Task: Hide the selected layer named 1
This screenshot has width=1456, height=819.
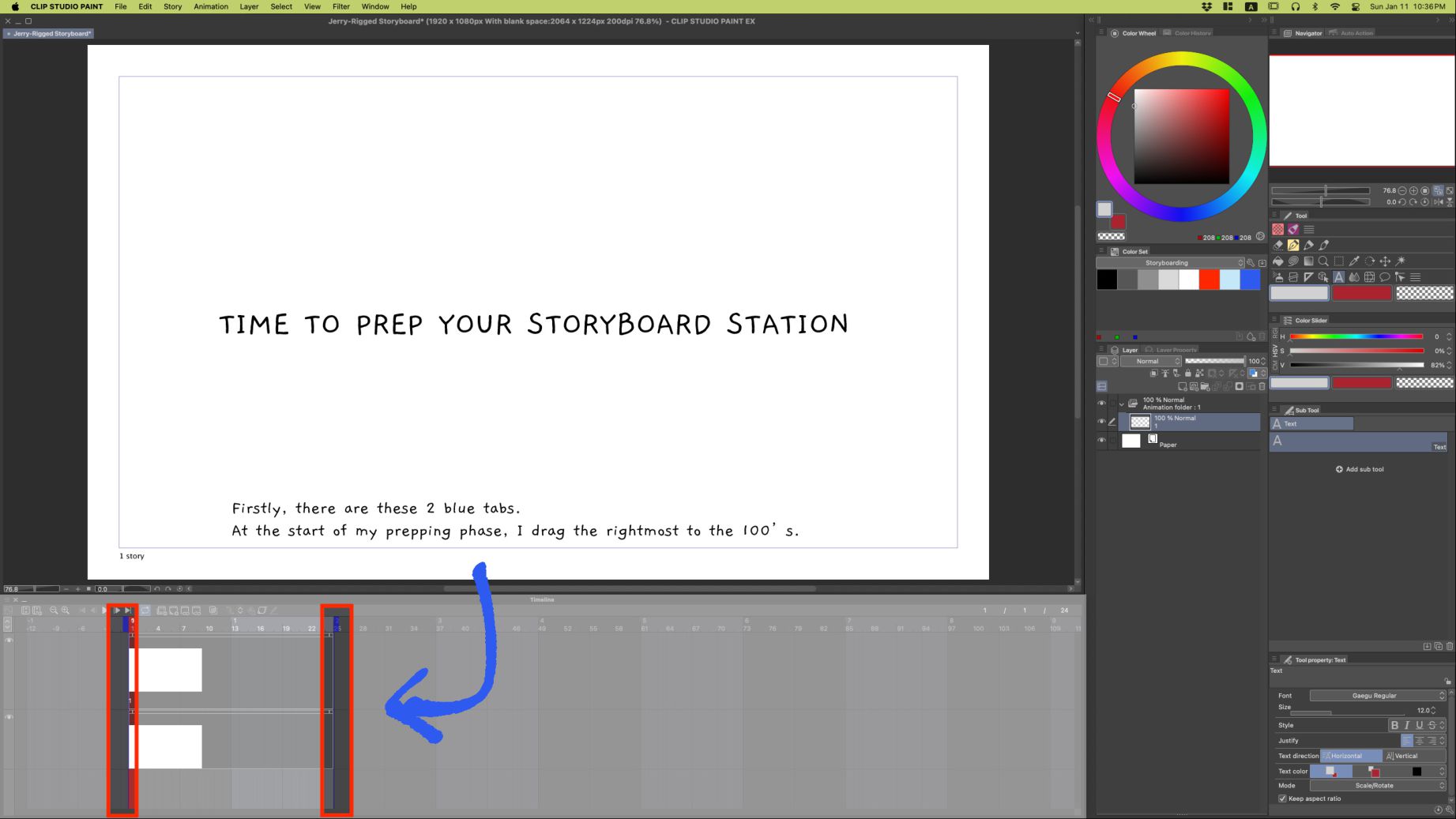Action: [1101, 422]
